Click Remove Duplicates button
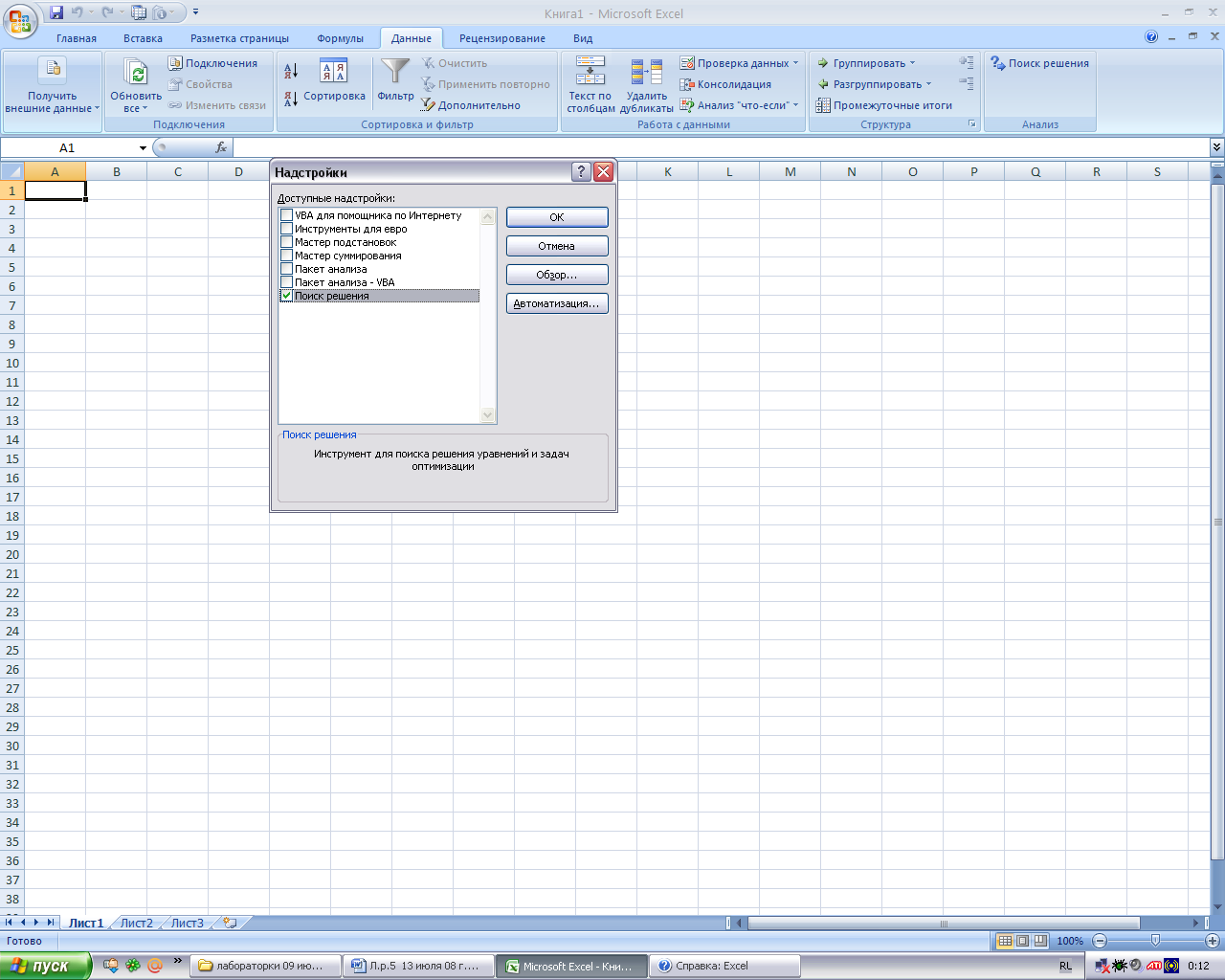The height and width of the screenshot is (980, 1225). [x=647, y=85]
